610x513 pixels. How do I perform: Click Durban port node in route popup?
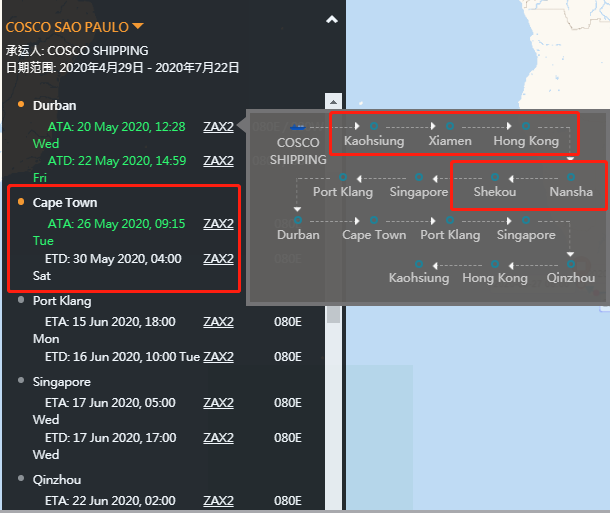tap(298, 220)
